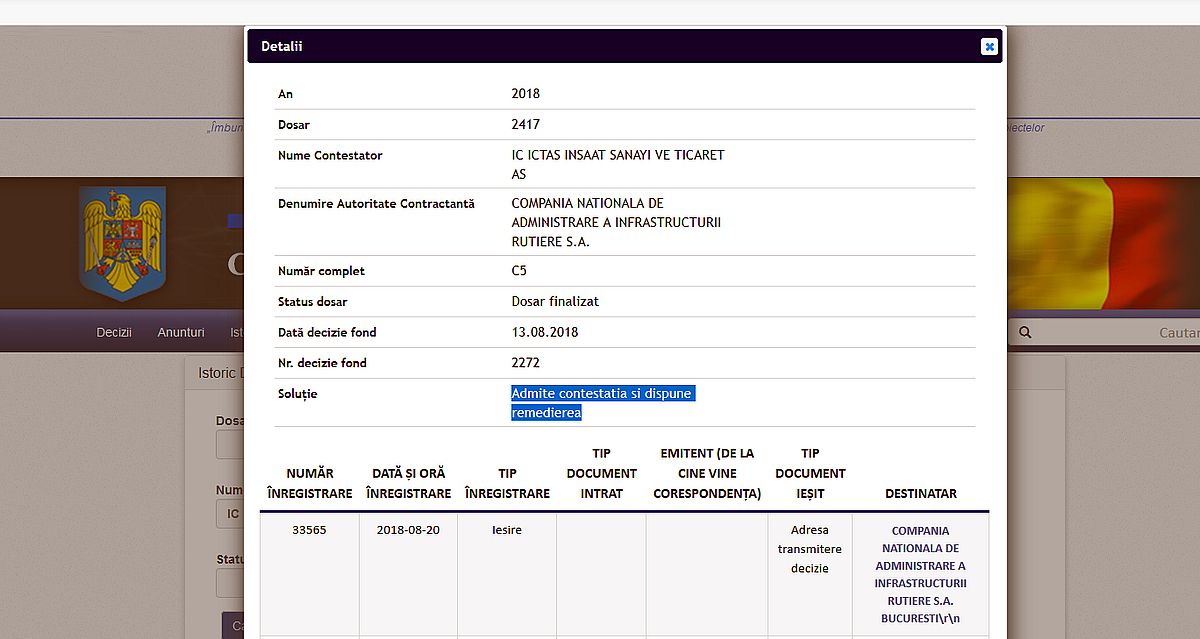Close the Detalii dialog with the X icon
The image size is (1200, 639).
pos(988,46)
